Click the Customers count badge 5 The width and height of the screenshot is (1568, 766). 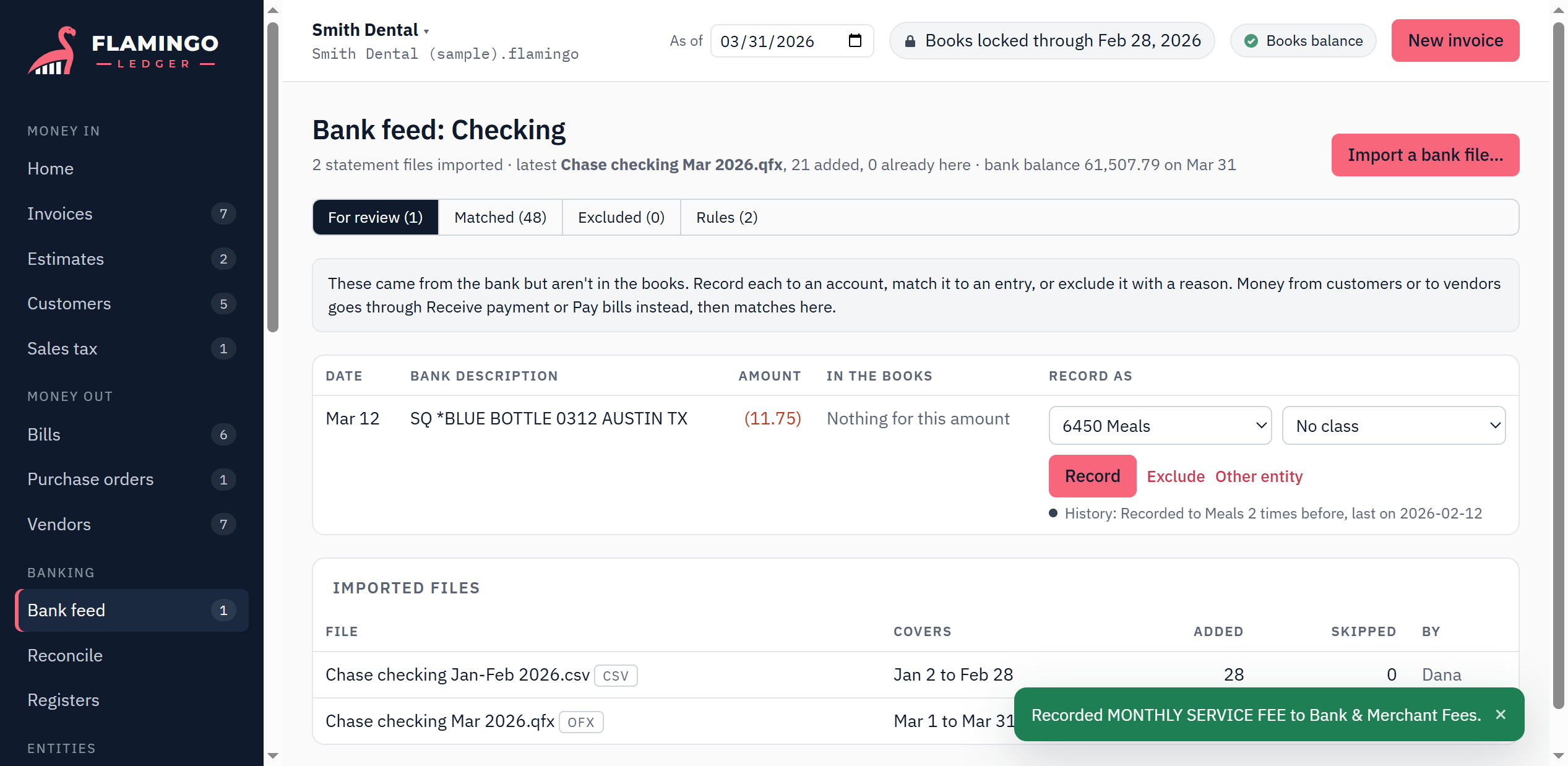pyautogui.click(x=223, y=304)
